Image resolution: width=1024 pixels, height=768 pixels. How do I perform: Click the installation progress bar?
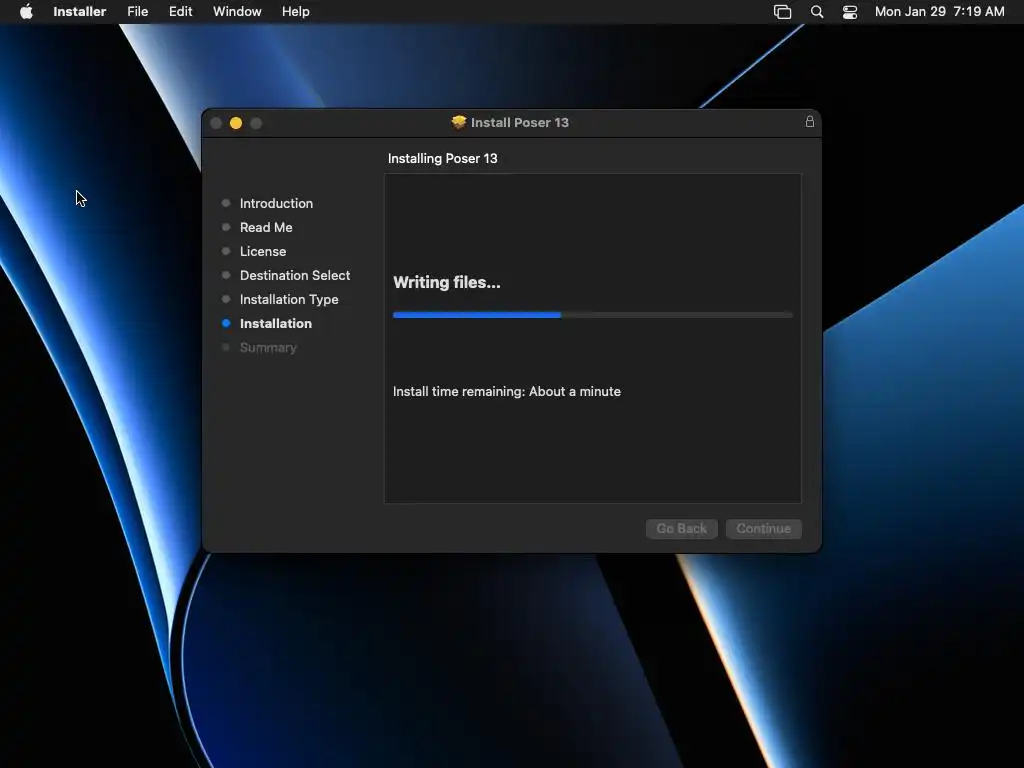click(592, 315)
